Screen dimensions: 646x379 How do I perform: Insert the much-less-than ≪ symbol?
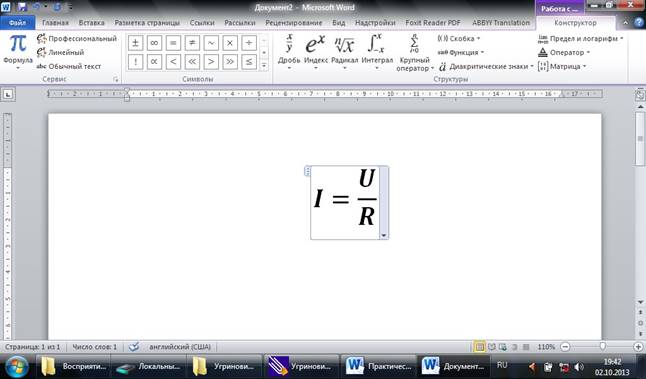tap(192, 62)
